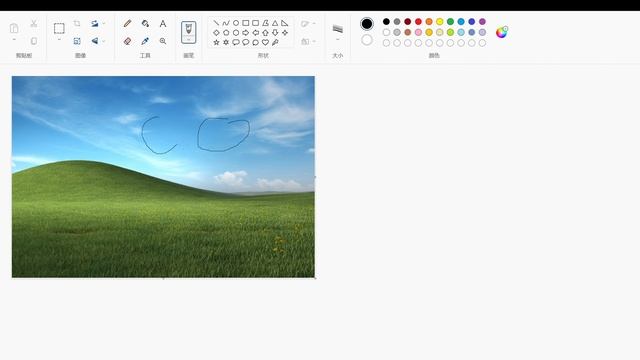Expand the Selection options arrow
640x360 pixels.
pyautogui.click(x=59, y=40)
